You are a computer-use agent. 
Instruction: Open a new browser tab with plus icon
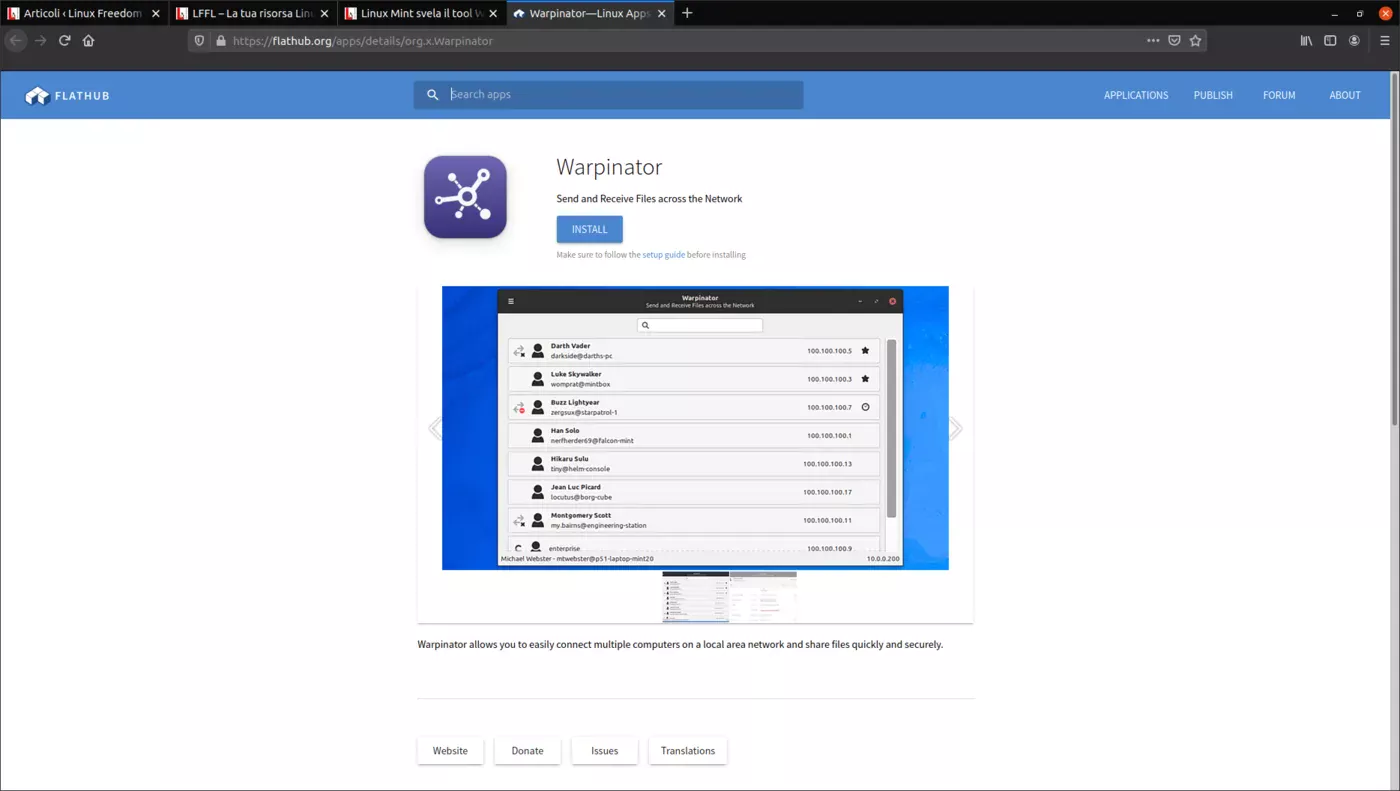(686, 13)
